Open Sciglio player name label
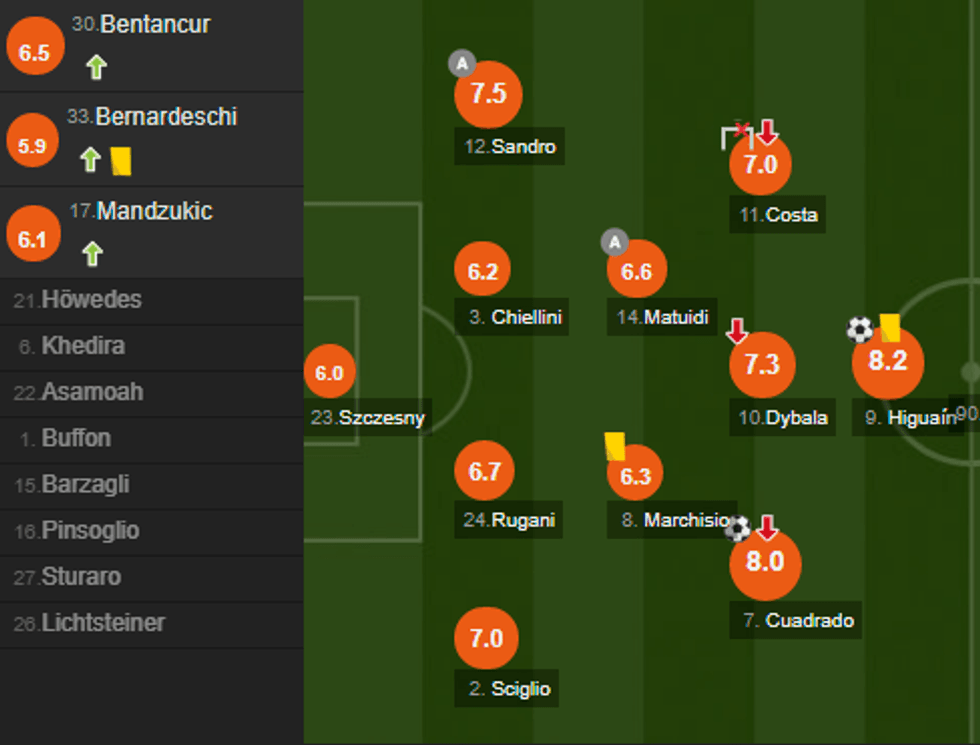980x745 pixels. pos(509,688)
